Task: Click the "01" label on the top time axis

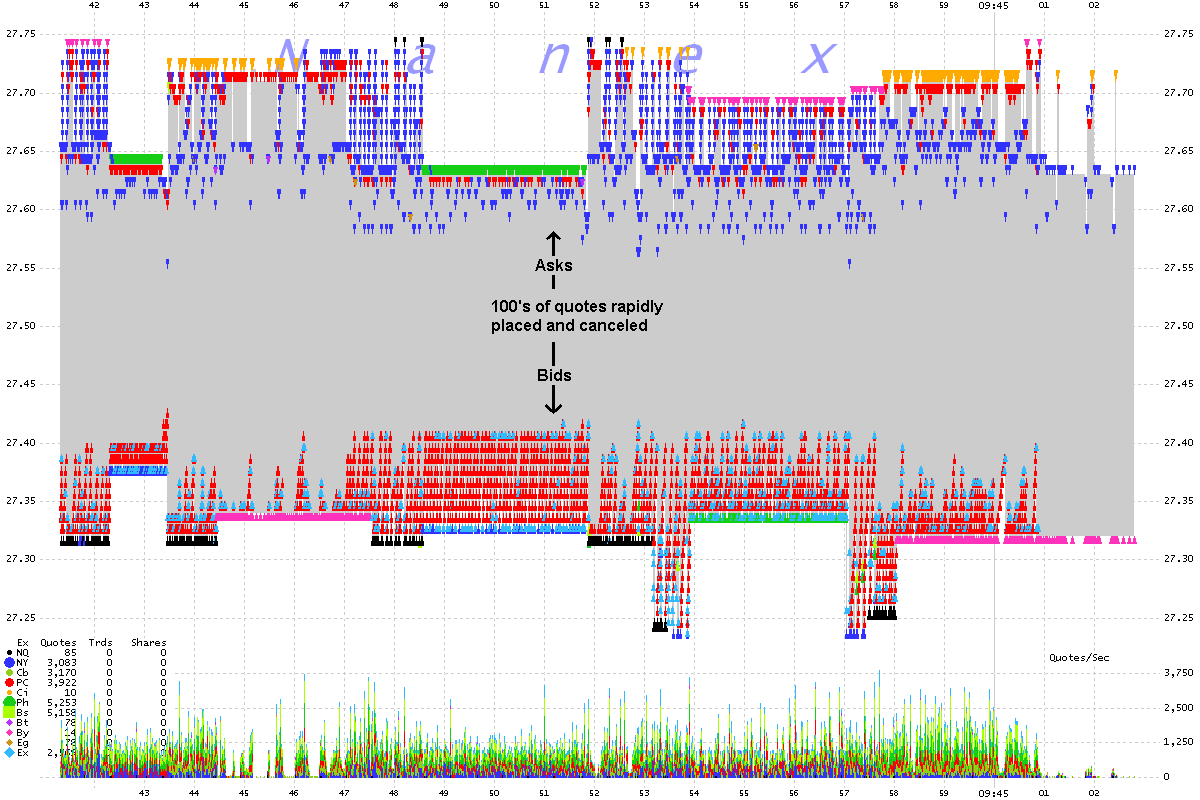Action: (1044, 5)
